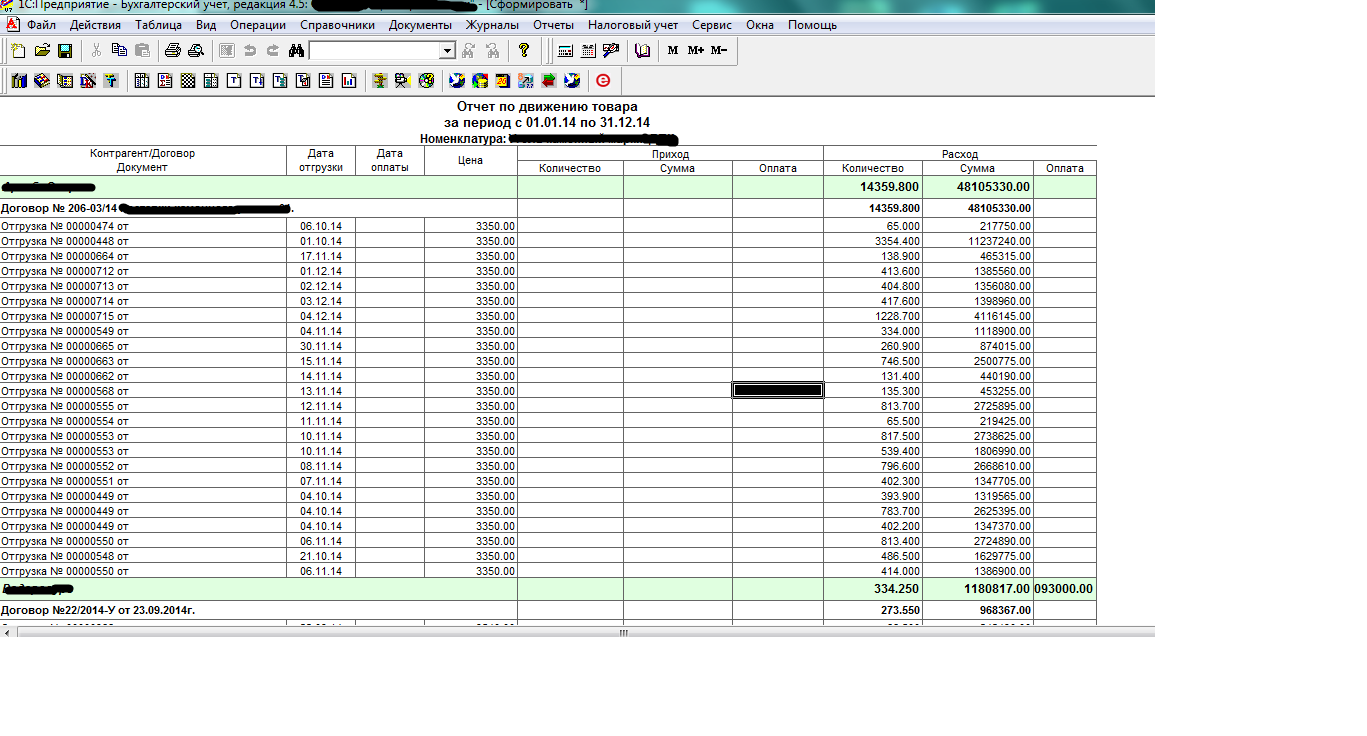Click the New document icon
1367x736 pixels.
pos(18,51)
